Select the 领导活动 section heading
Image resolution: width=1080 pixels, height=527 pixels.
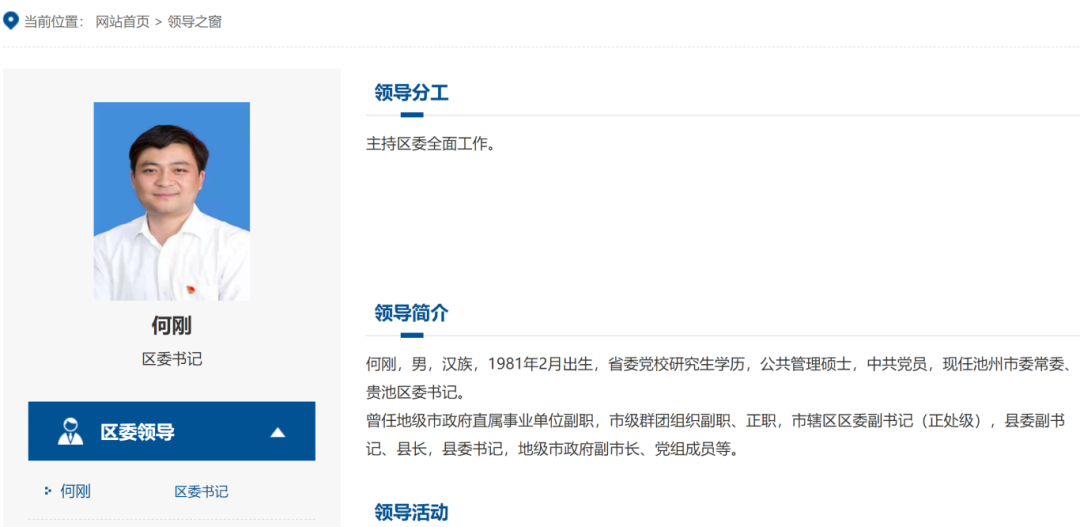coord(411,513)
